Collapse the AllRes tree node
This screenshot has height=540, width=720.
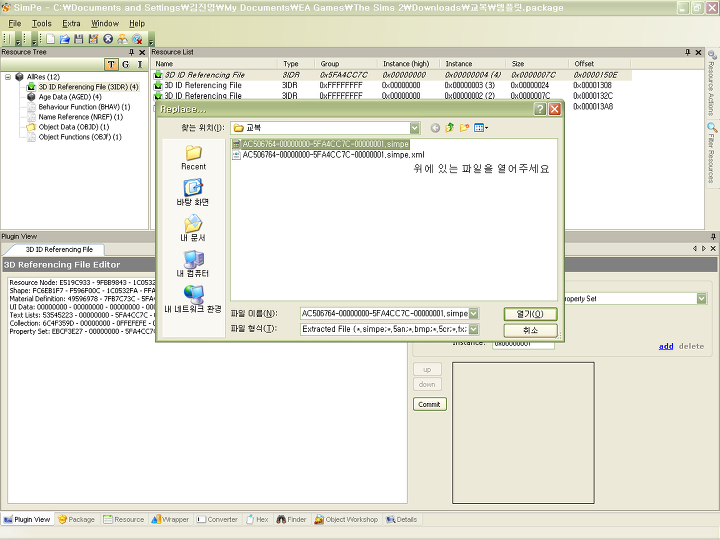8,76
